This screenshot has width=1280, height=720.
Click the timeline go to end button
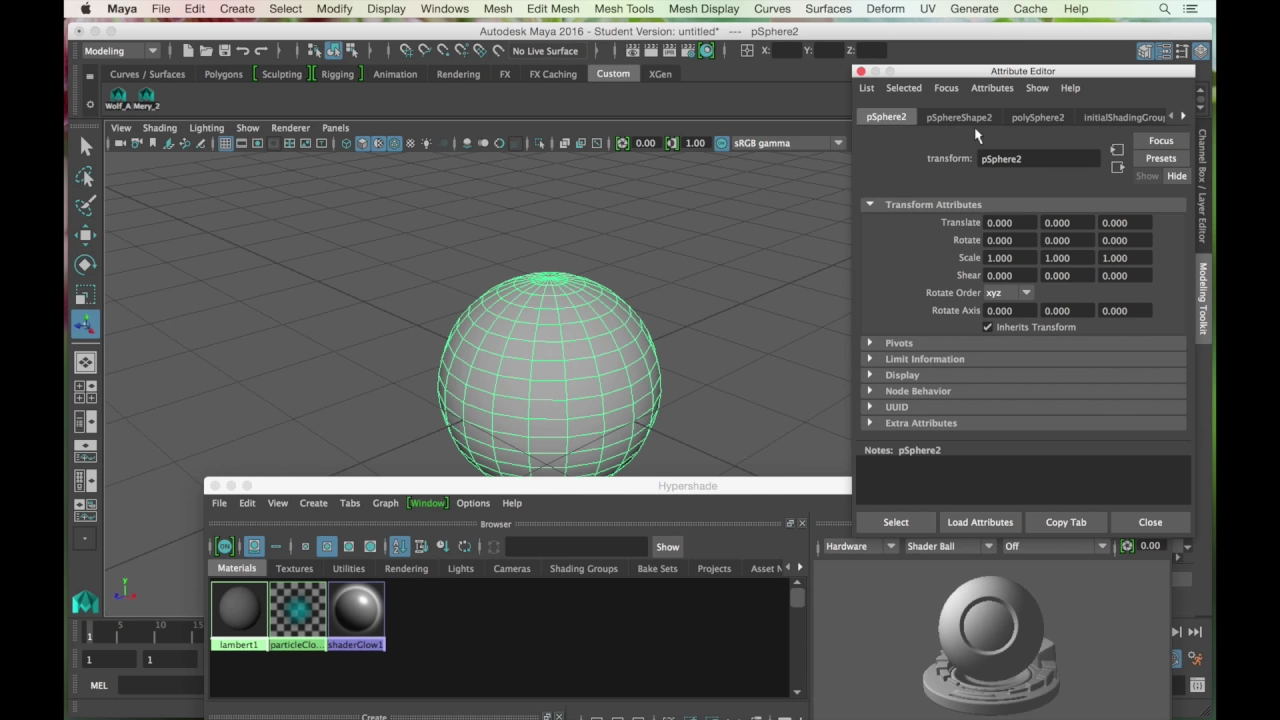1194,632
